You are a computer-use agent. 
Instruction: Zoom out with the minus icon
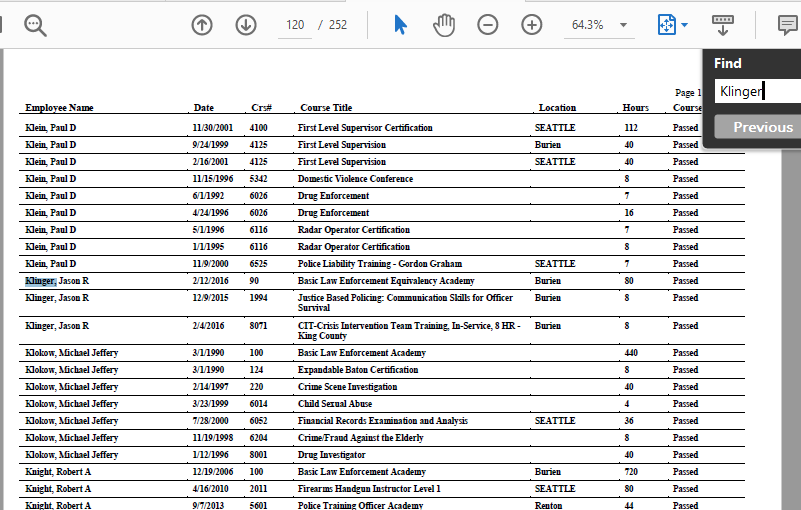(x=487, y=25)
